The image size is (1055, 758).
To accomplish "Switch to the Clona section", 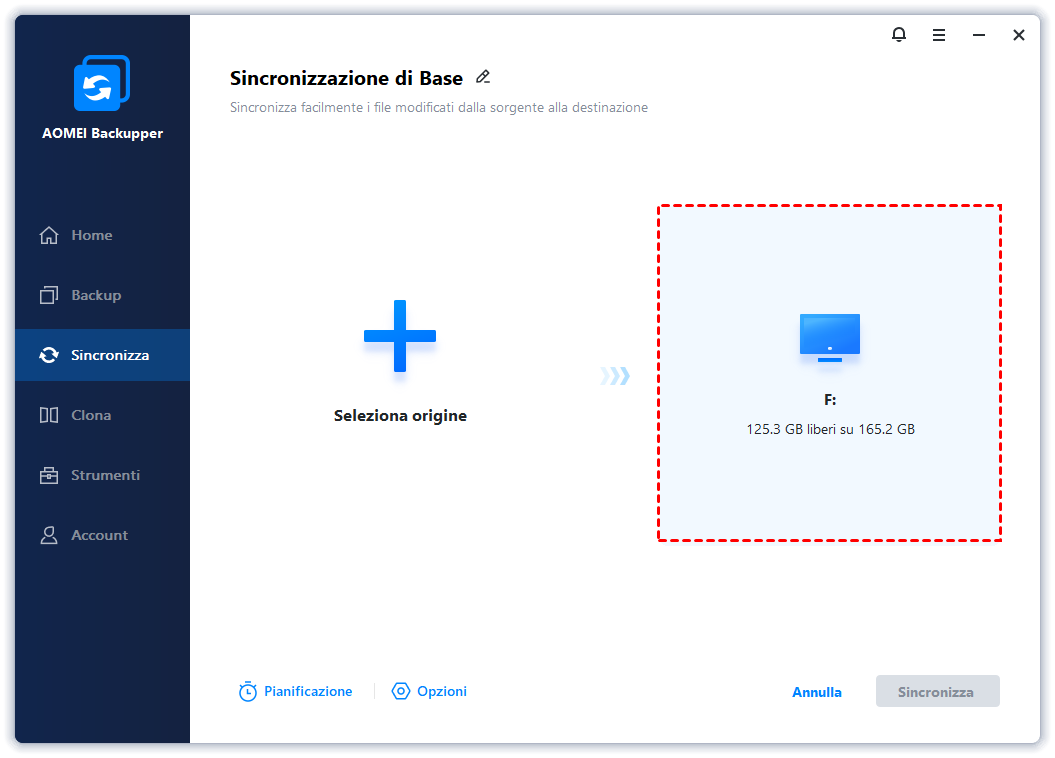I will (90, 415).
